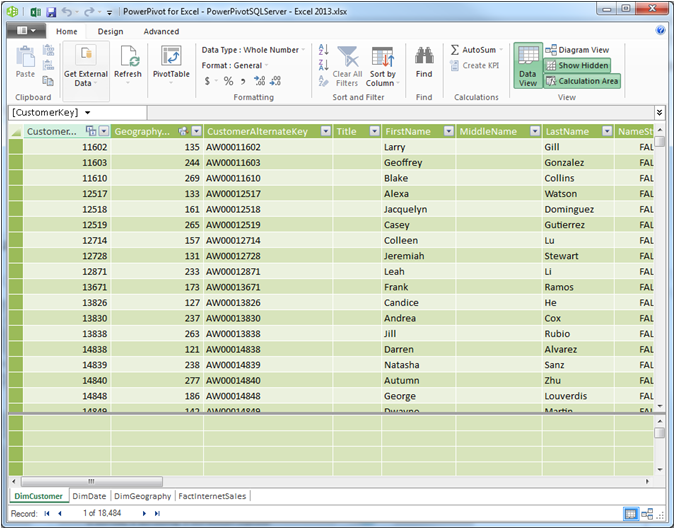Go to last record
675x529 pixels.
pos(157,514)
